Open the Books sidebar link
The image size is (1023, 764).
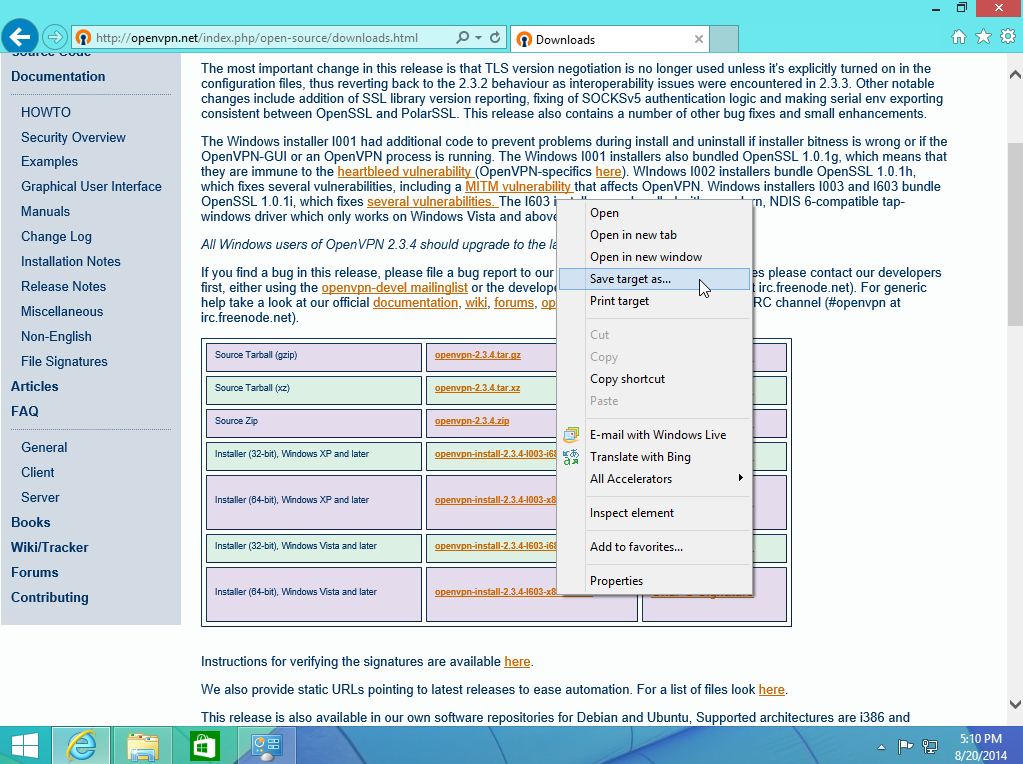point(31,523)
